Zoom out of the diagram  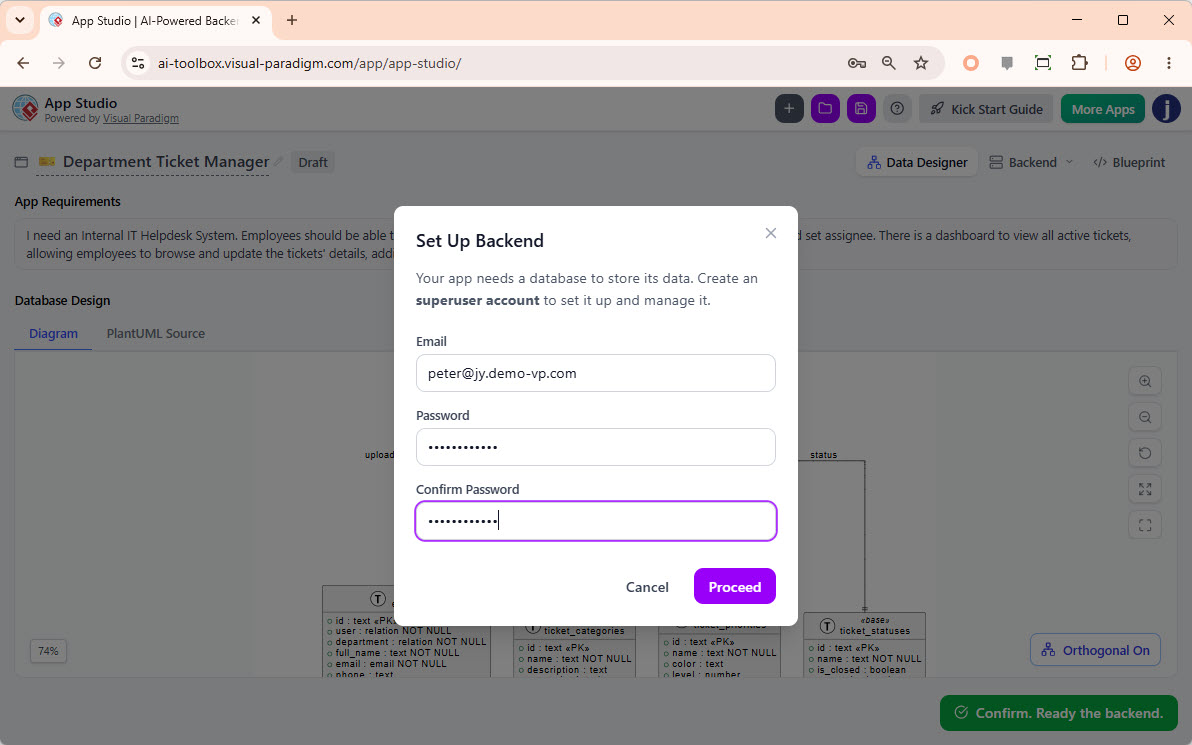pyautogui.click(x=1144, y=417)
